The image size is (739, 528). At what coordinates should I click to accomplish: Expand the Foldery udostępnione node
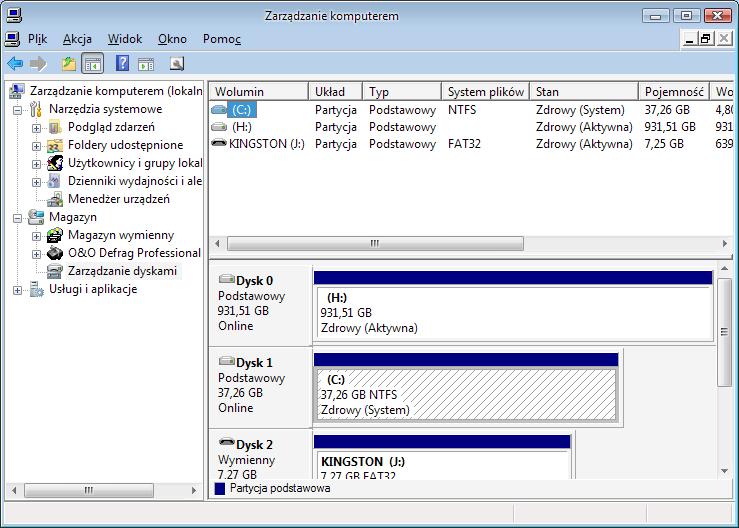[36, 146]
